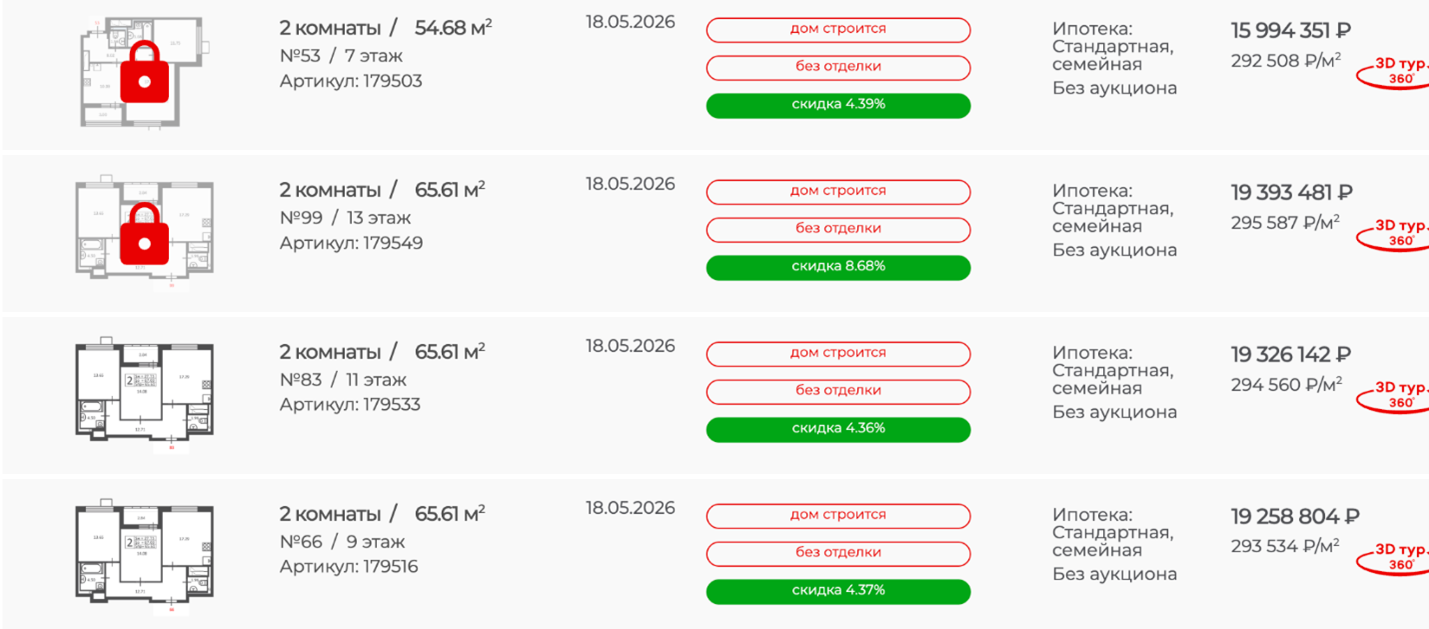Click "без отделки" tag for apartment №66
Screen dimensions: 1429x629
[838, 553]
